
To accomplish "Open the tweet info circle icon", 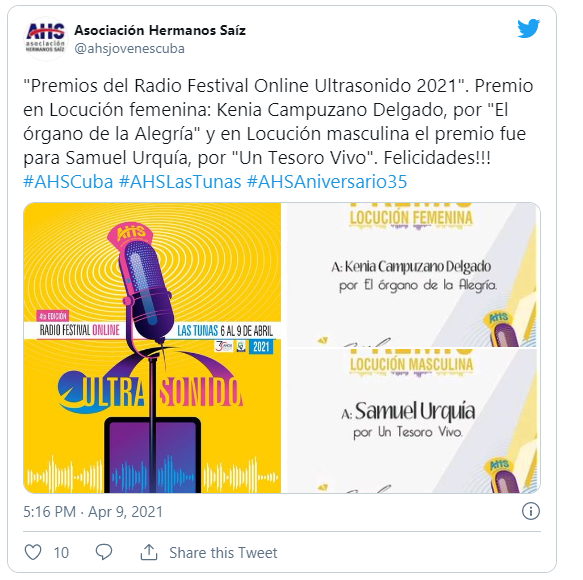I will coord(531,511).
